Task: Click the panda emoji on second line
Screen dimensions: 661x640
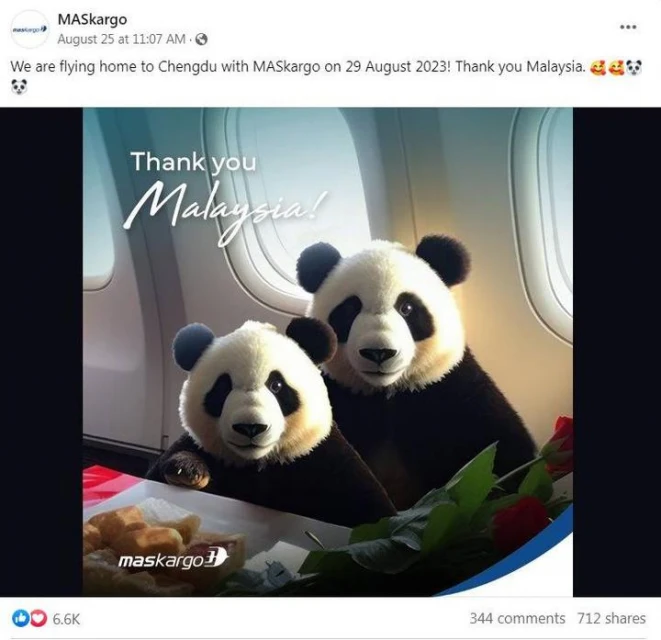Action: (19, 87)
